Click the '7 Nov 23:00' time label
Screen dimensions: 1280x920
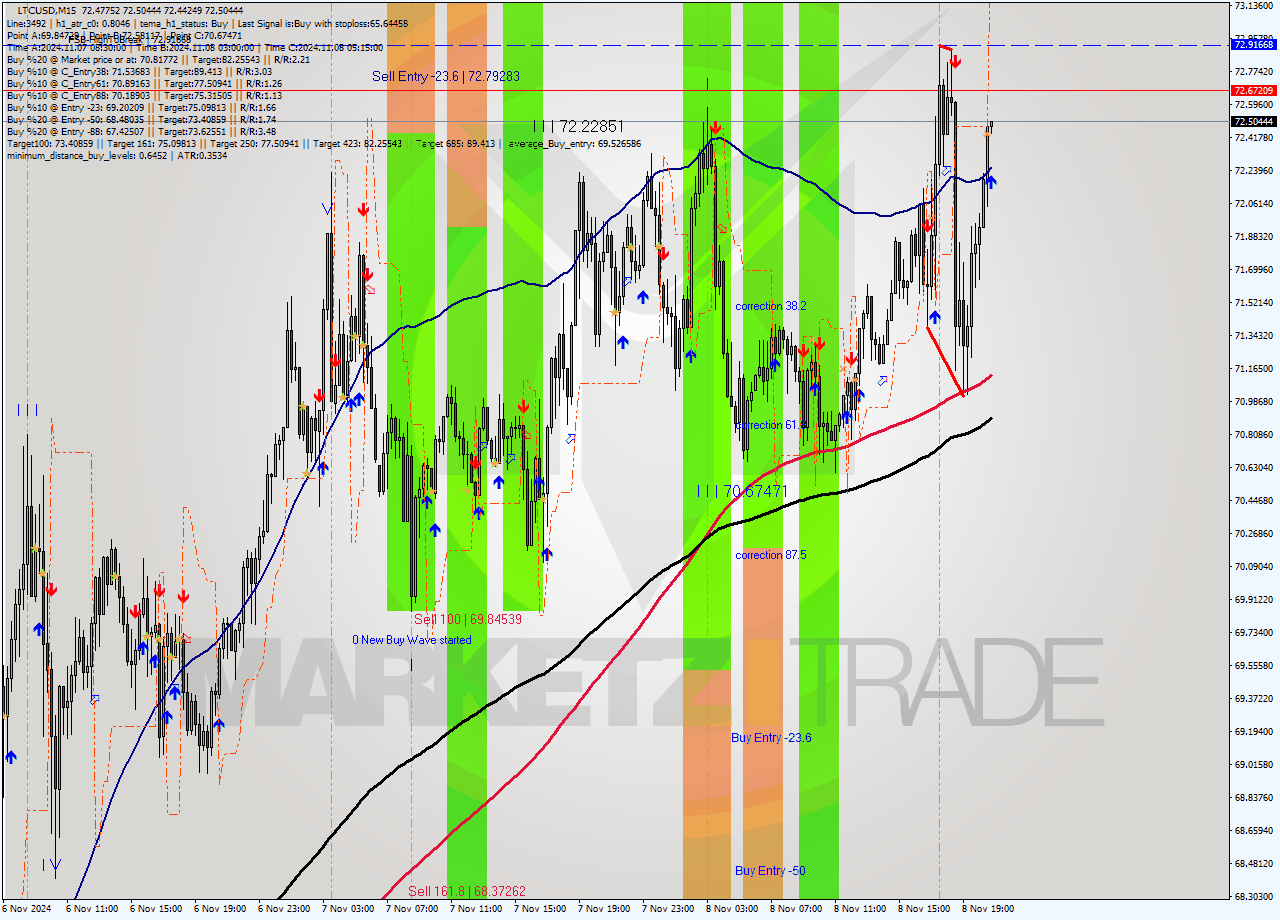(x=668, y=909)
